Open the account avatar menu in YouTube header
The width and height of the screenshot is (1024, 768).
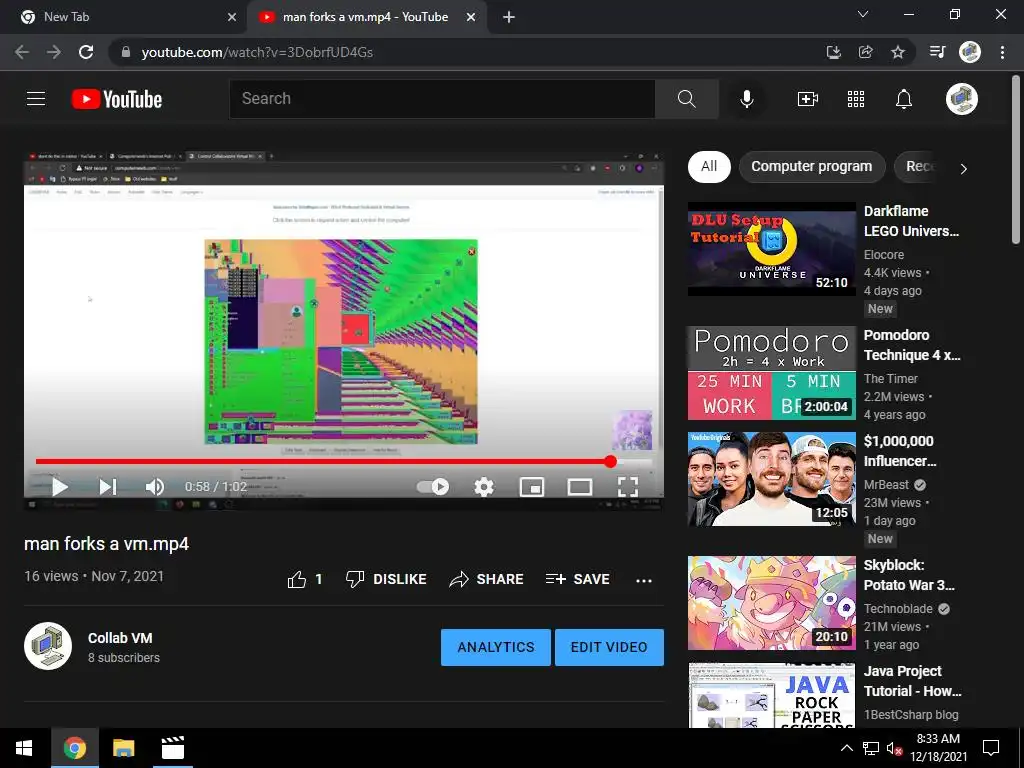click(962, 99)
